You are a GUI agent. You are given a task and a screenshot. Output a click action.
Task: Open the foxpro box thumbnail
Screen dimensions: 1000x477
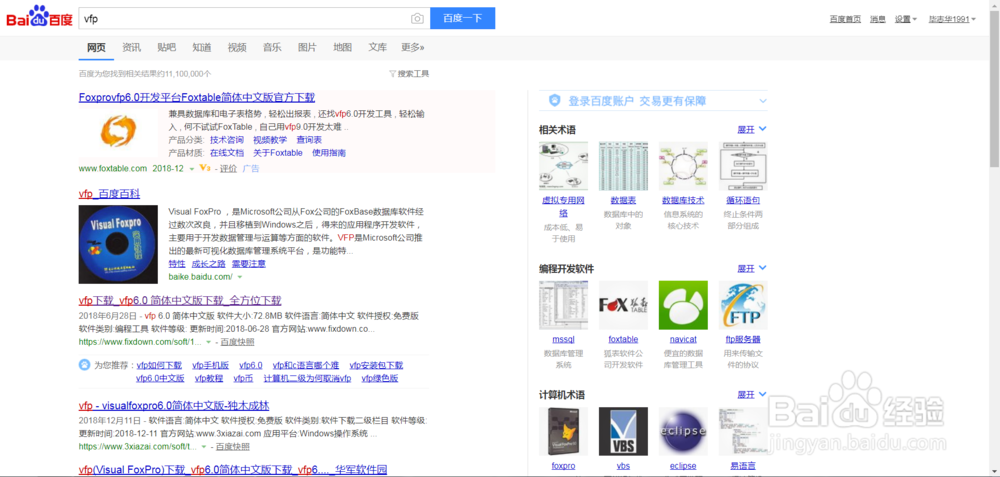(563, 432)
